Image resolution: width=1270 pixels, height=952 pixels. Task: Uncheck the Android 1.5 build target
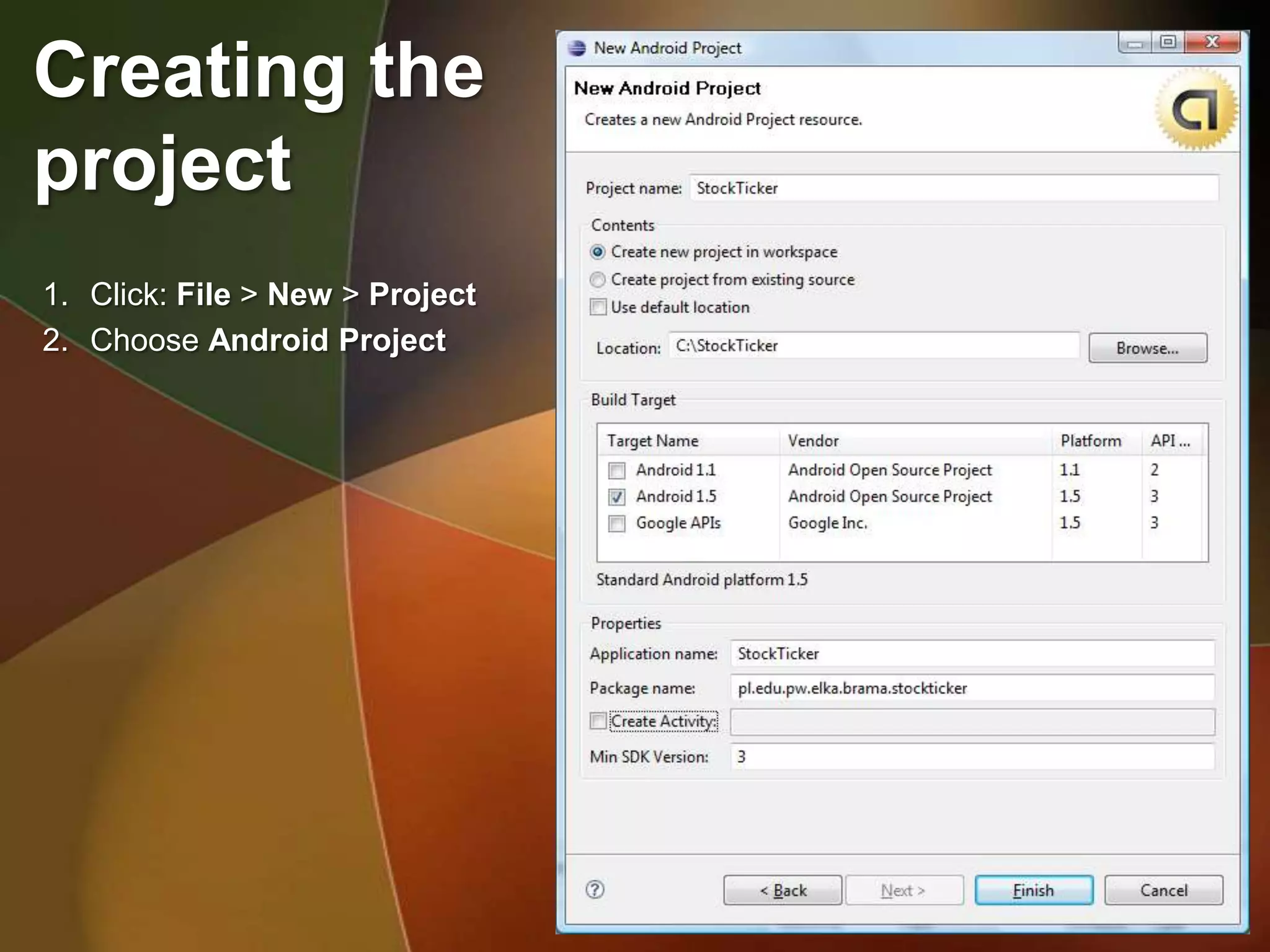coord(616,497)
